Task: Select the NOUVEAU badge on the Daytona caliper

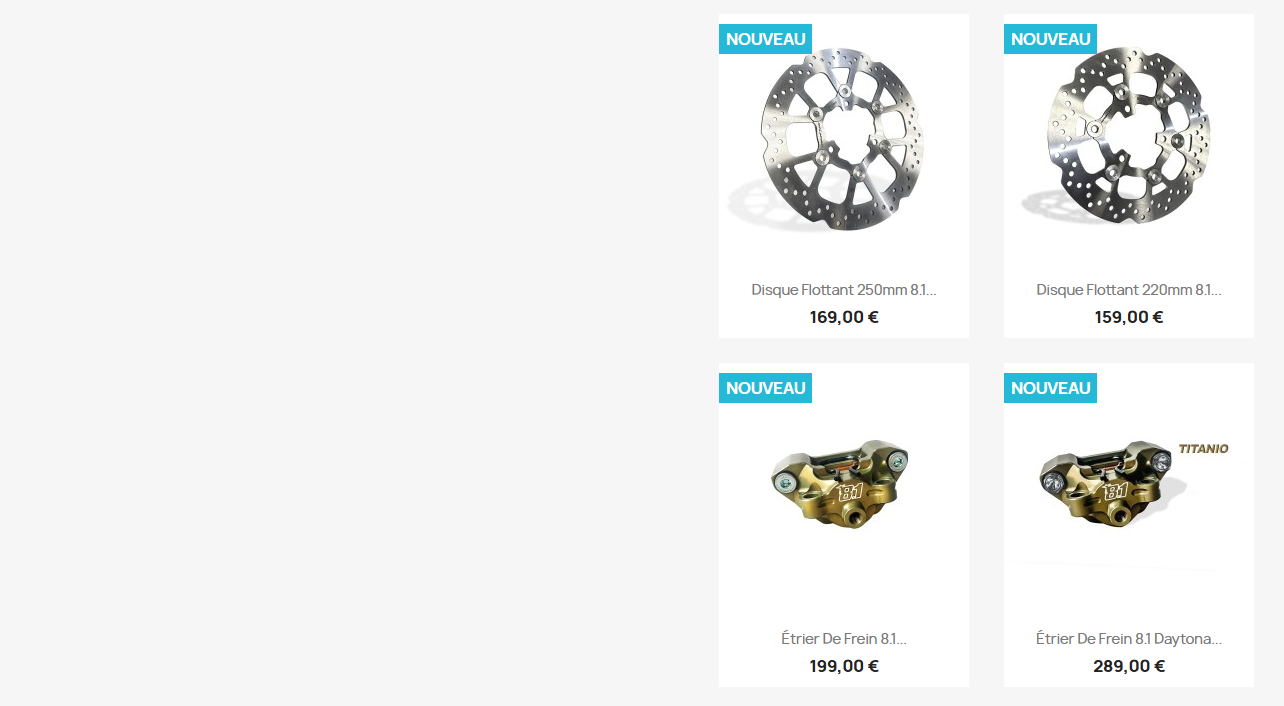Action: pyautogui.click(x=1050, y=388)
